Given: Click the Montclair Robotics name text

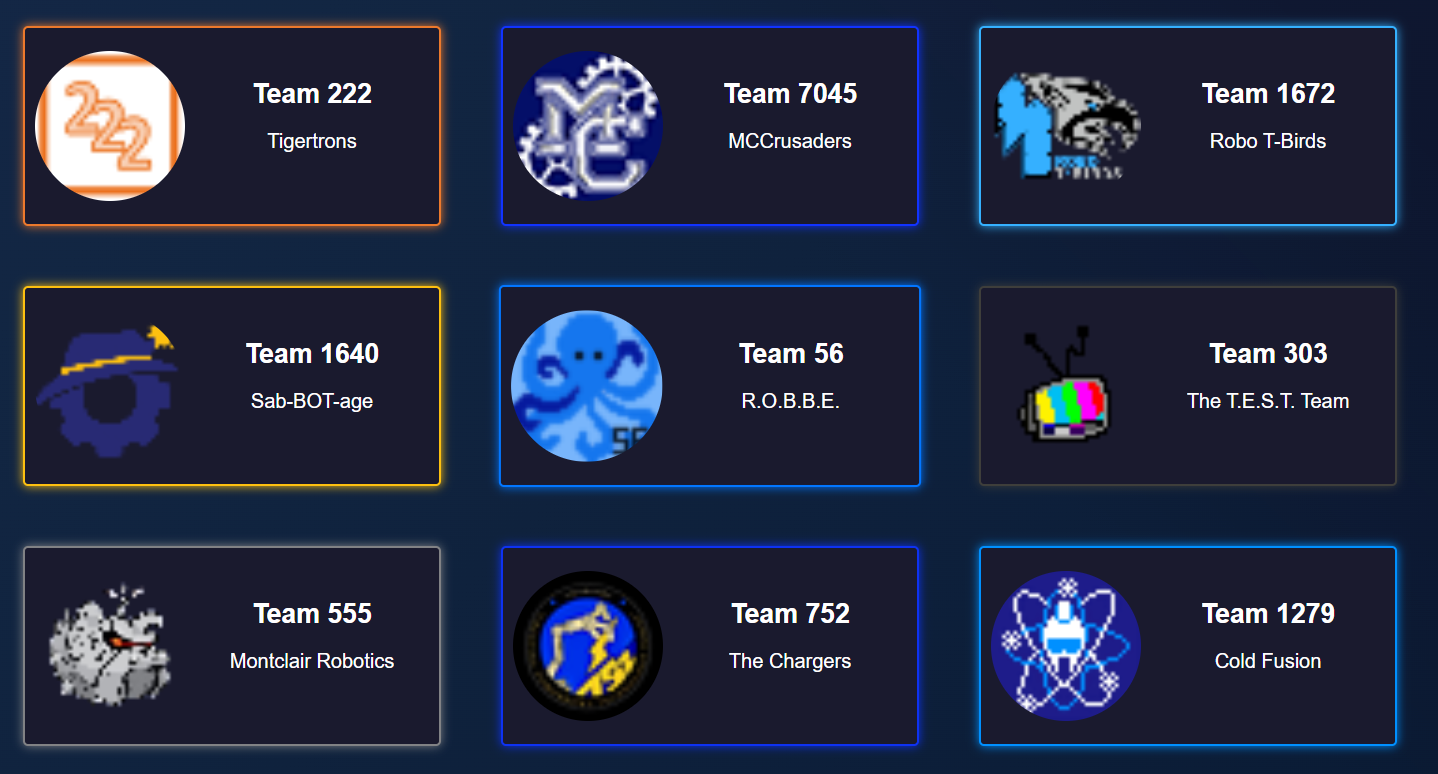Looking at the screenshot, I should [312, 661].
